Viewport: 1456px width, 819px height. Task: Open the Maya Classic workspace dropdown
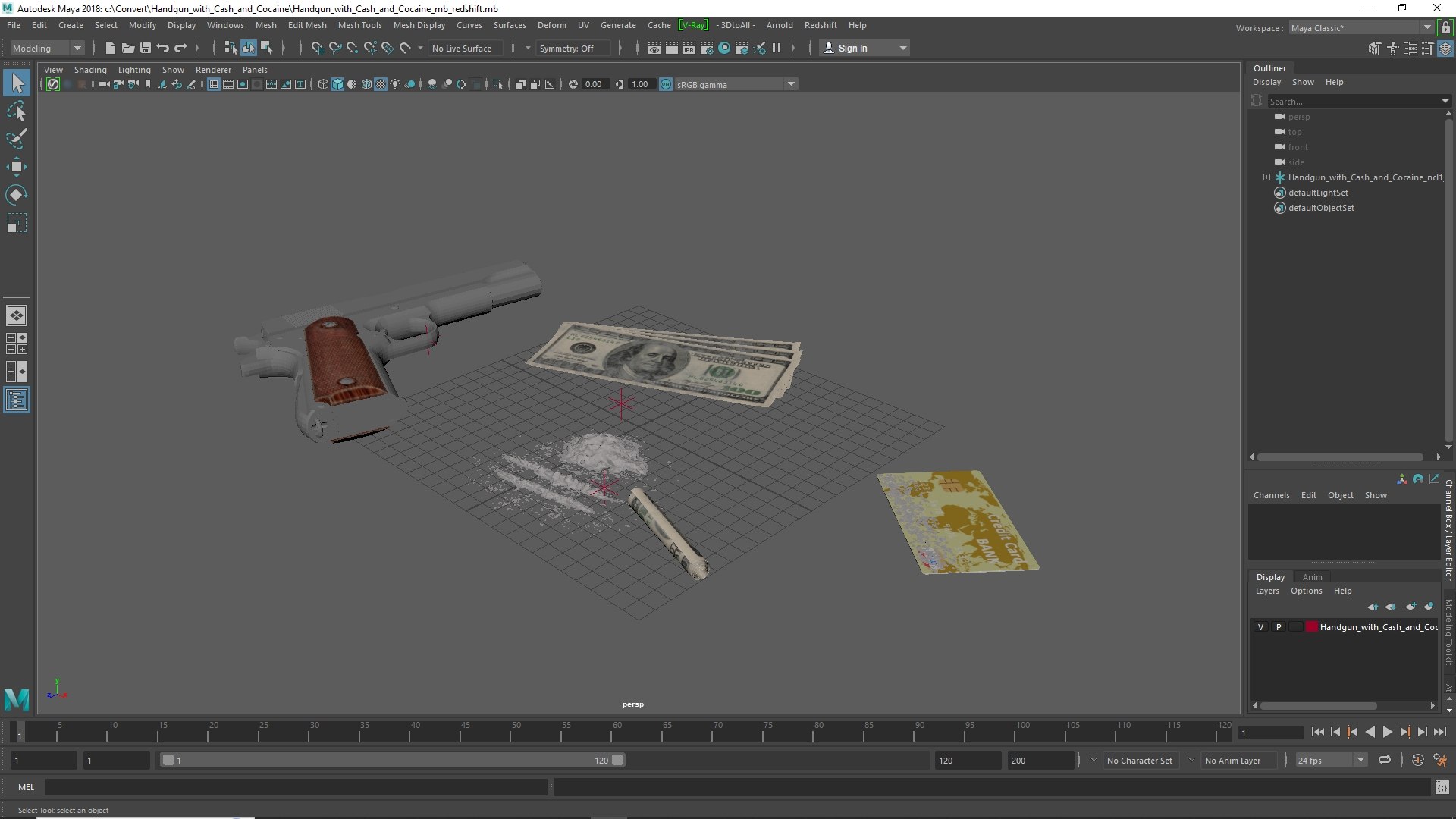coord(1361,28)
